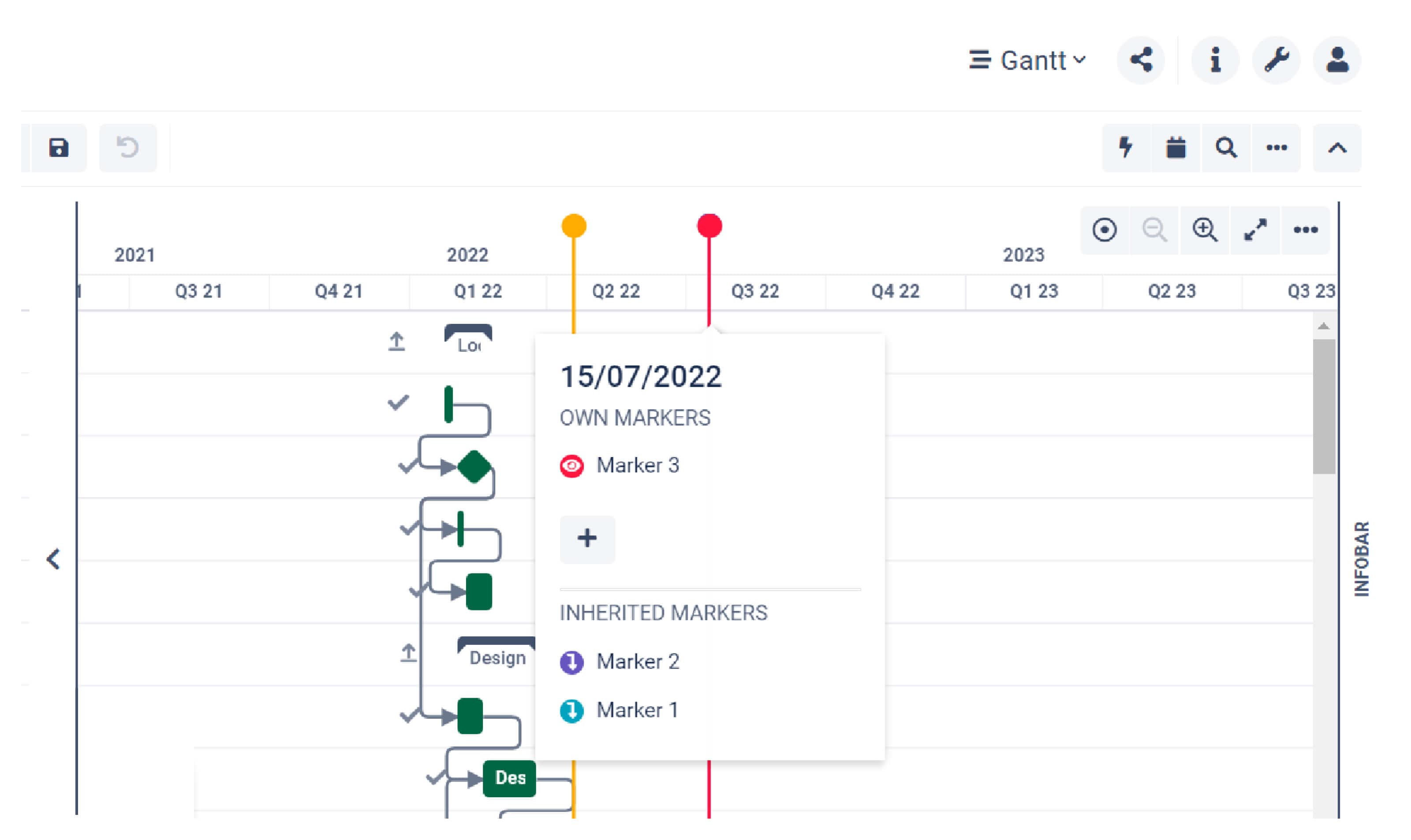Toggle fullscreen with the expand arrows
Image resolution: width=1411 pixels, height=840 pixels.
[x=1255, y=230]
